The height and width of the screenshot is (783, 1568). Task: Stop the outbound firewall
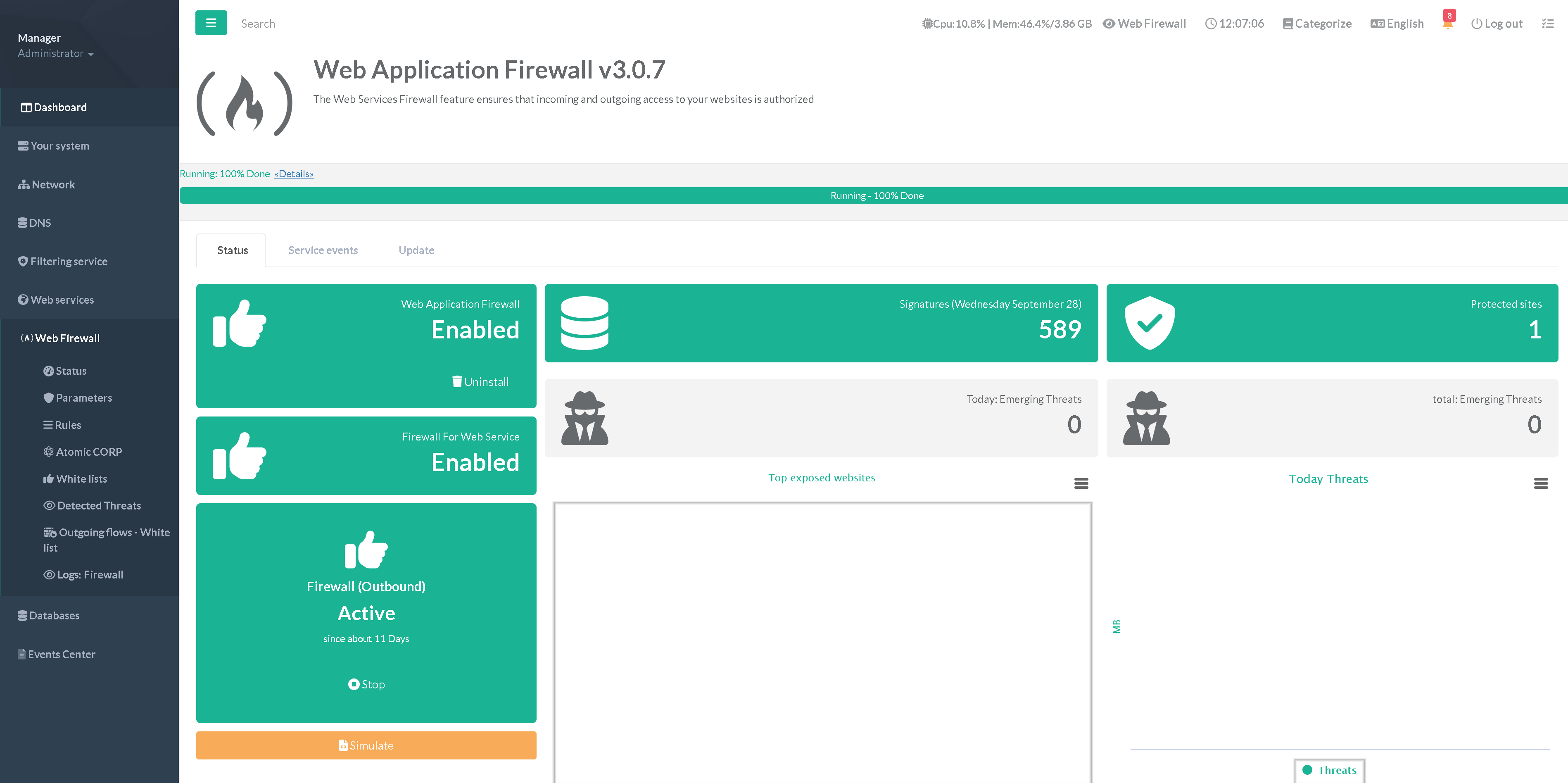pyautogui.click(x=366, y=684)
